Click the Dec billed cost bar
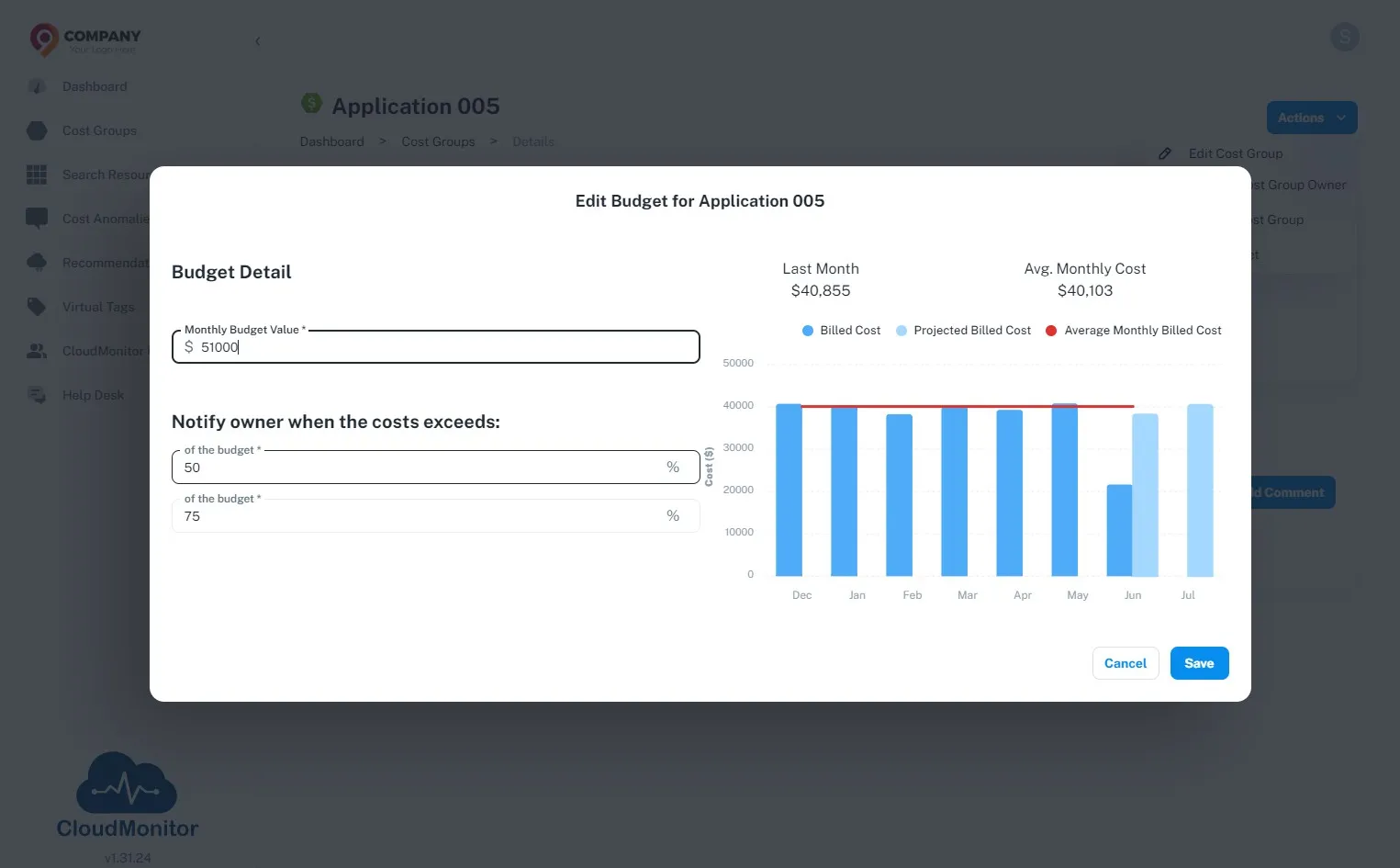This screenshot has width=1400, height=868. (789, 490)
